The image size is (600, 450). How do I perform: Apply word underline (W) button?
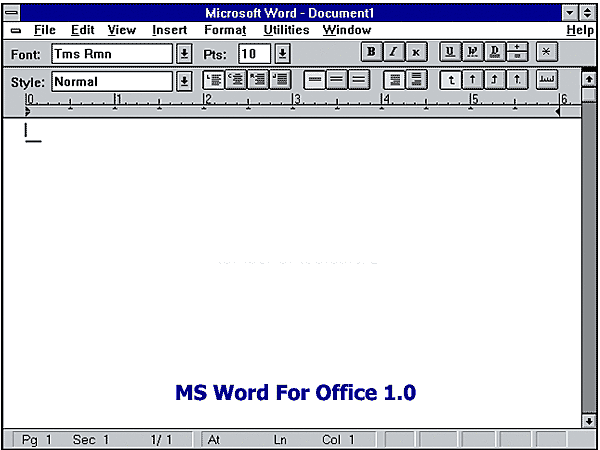click(473, 52)
